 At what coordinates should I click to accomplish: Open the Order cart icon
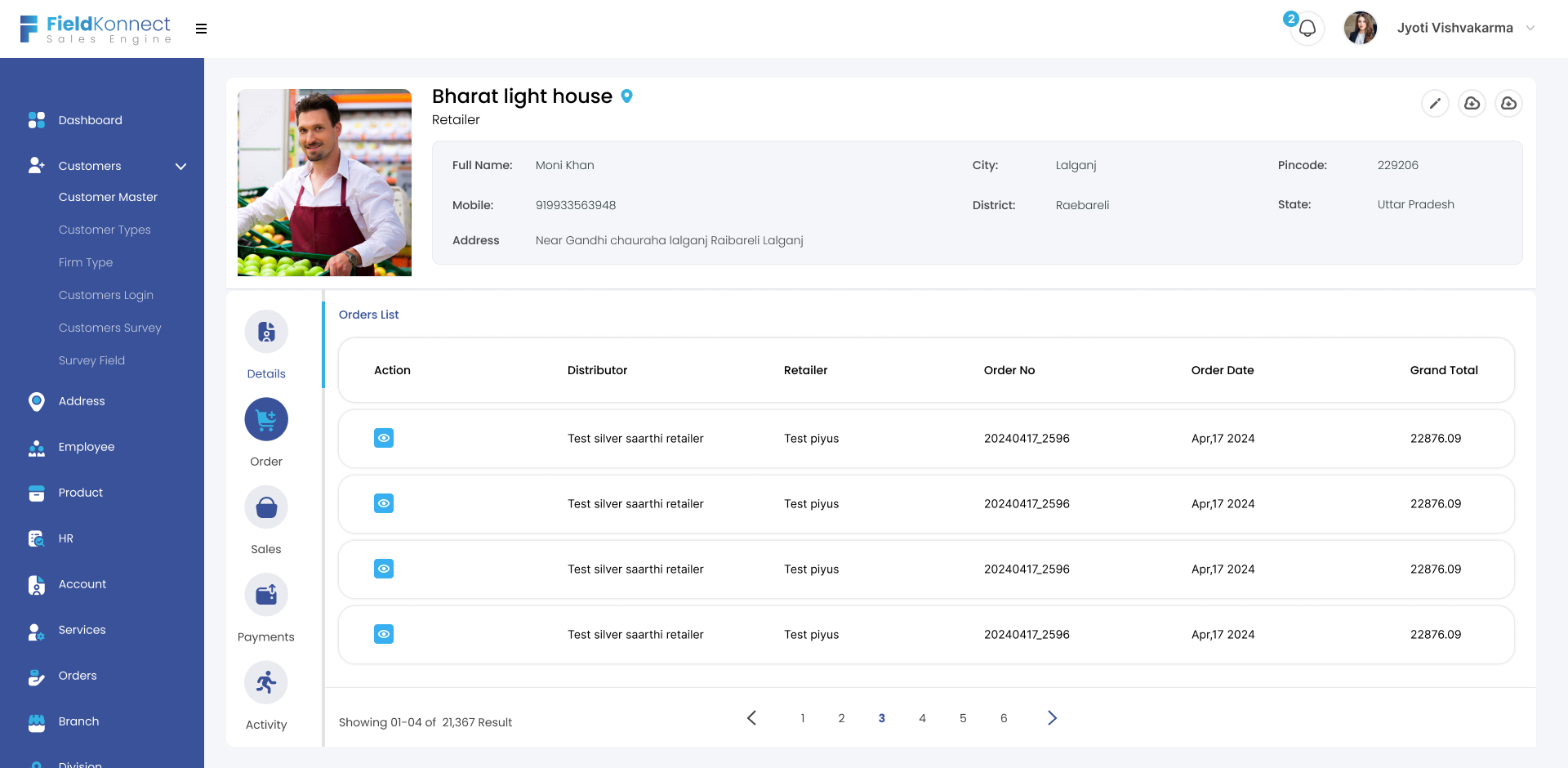pos(266,419)
